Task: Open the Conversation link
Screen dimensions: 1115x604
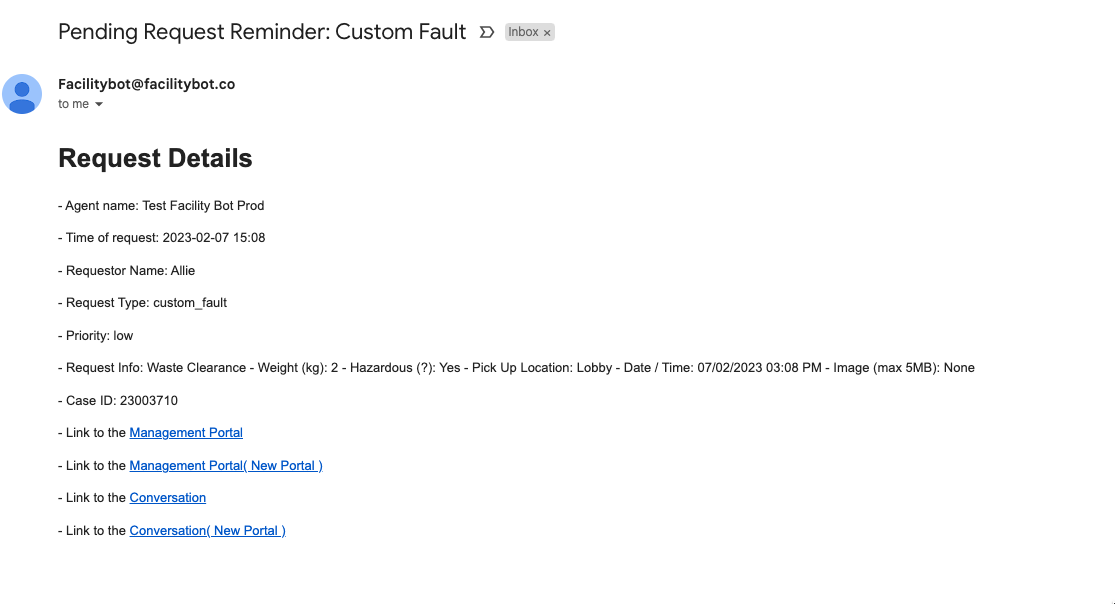Action: (x=168, y=497)
